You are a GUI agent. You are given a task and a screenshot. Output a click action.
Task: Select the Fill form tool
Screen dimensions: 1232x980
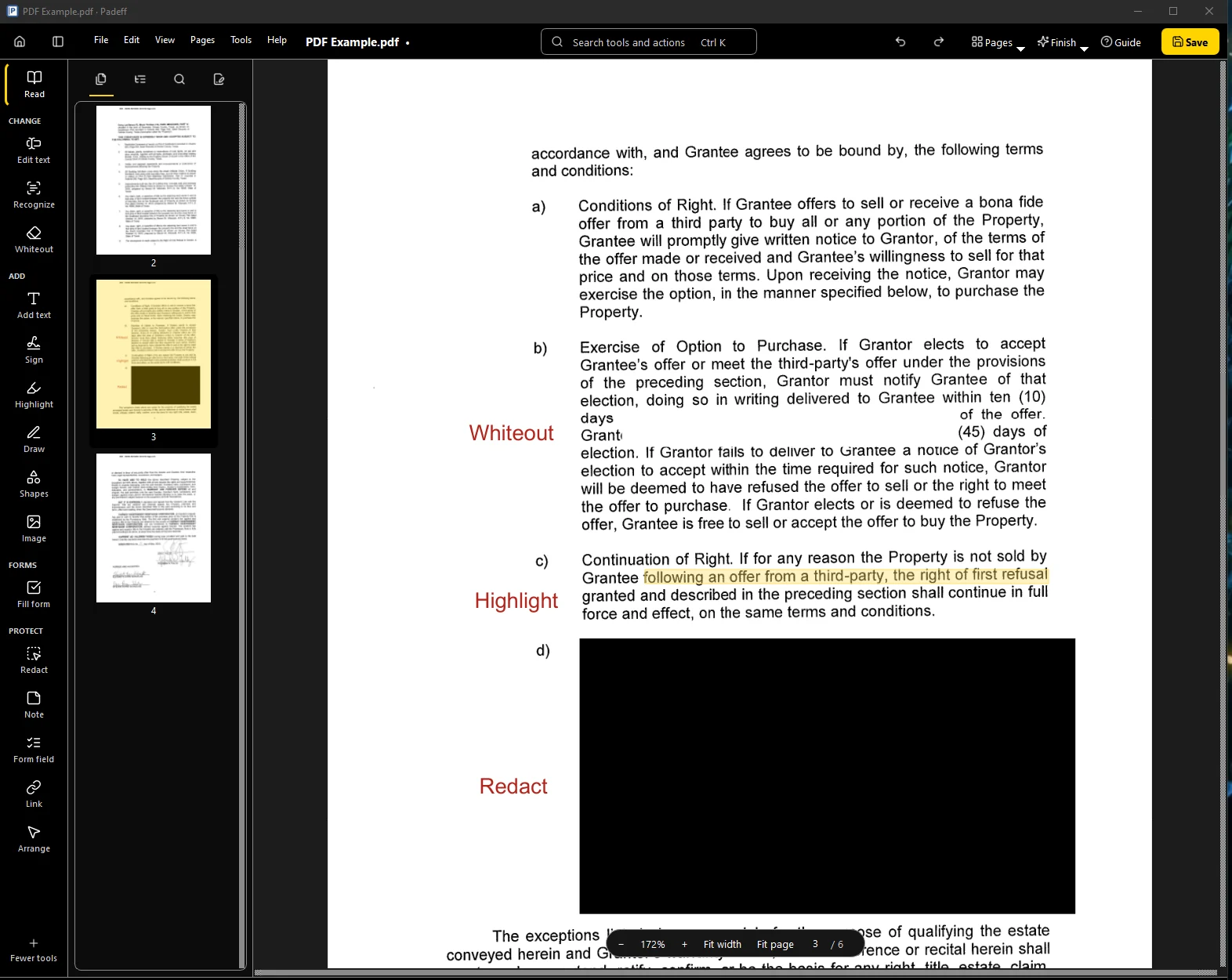[x=34, y=595]
